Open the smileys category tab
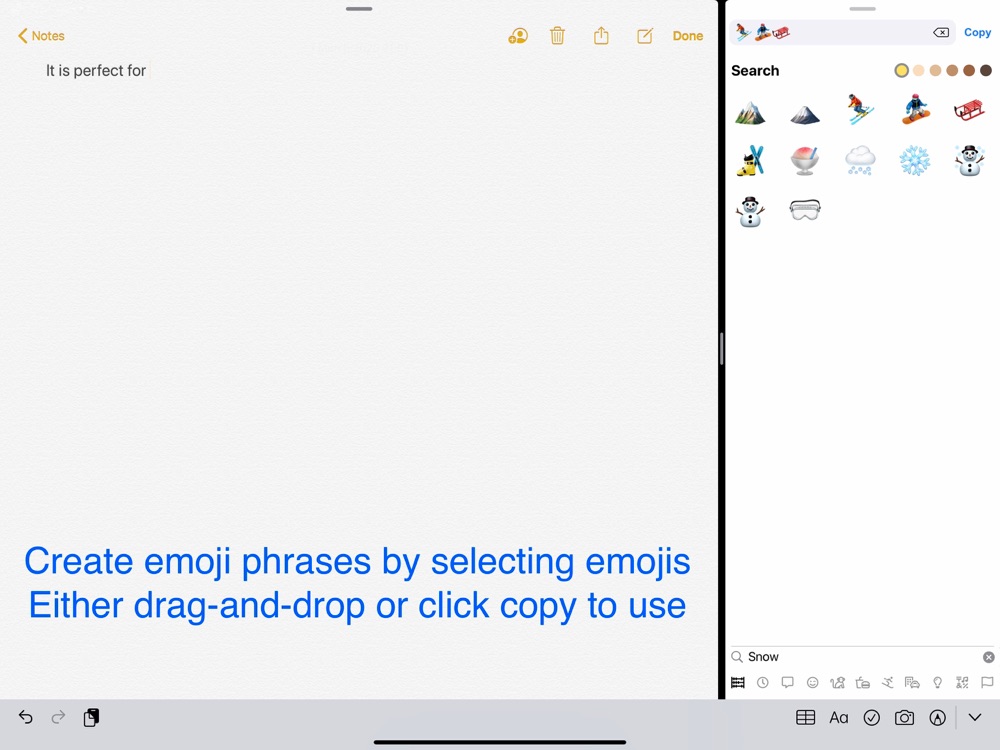Viewport: 1000px width, 750px height. [x=812, y=682]
